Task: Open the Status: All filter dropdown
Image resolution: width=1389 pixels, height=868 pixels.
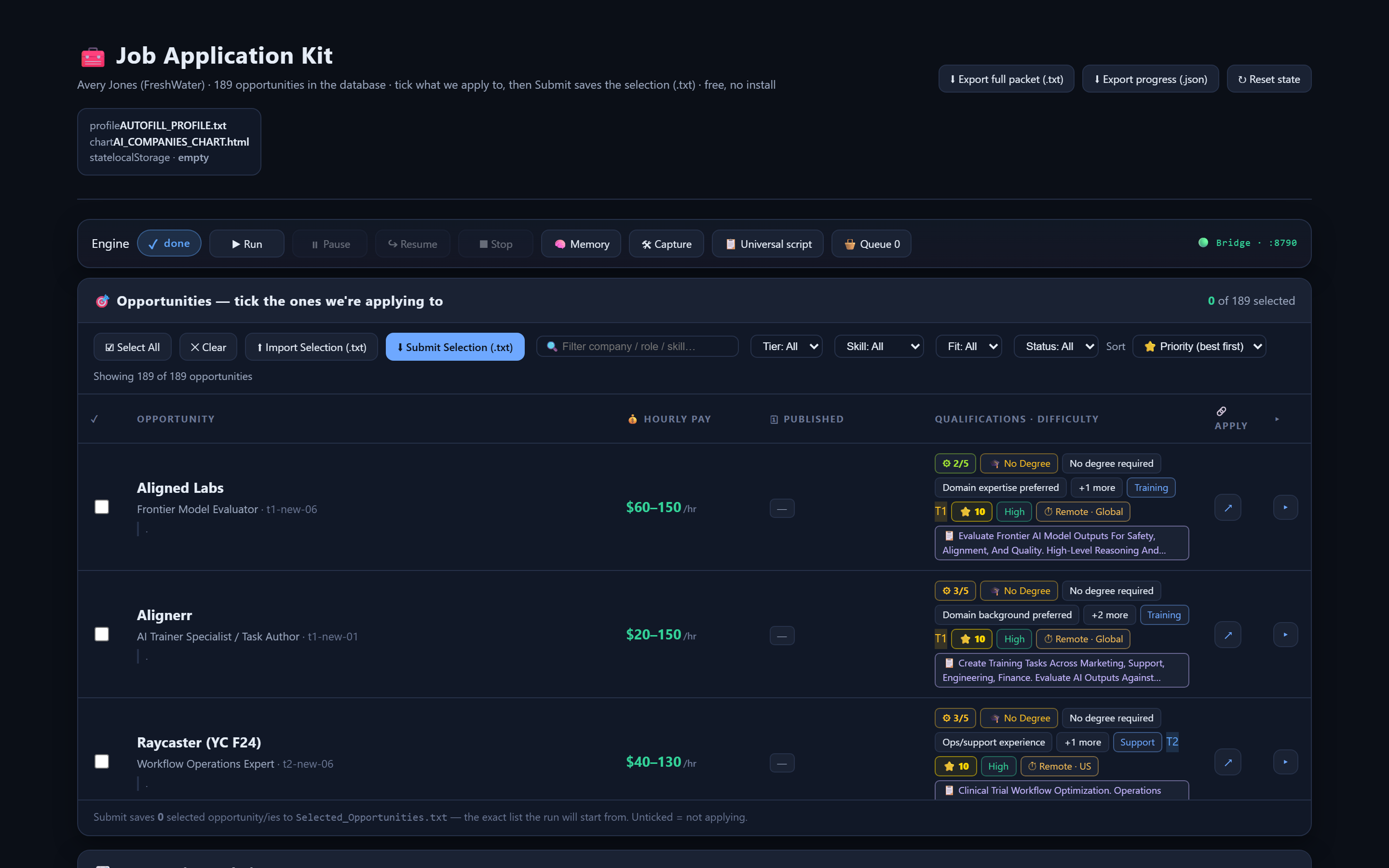Action: click(x=1056, y=347)
